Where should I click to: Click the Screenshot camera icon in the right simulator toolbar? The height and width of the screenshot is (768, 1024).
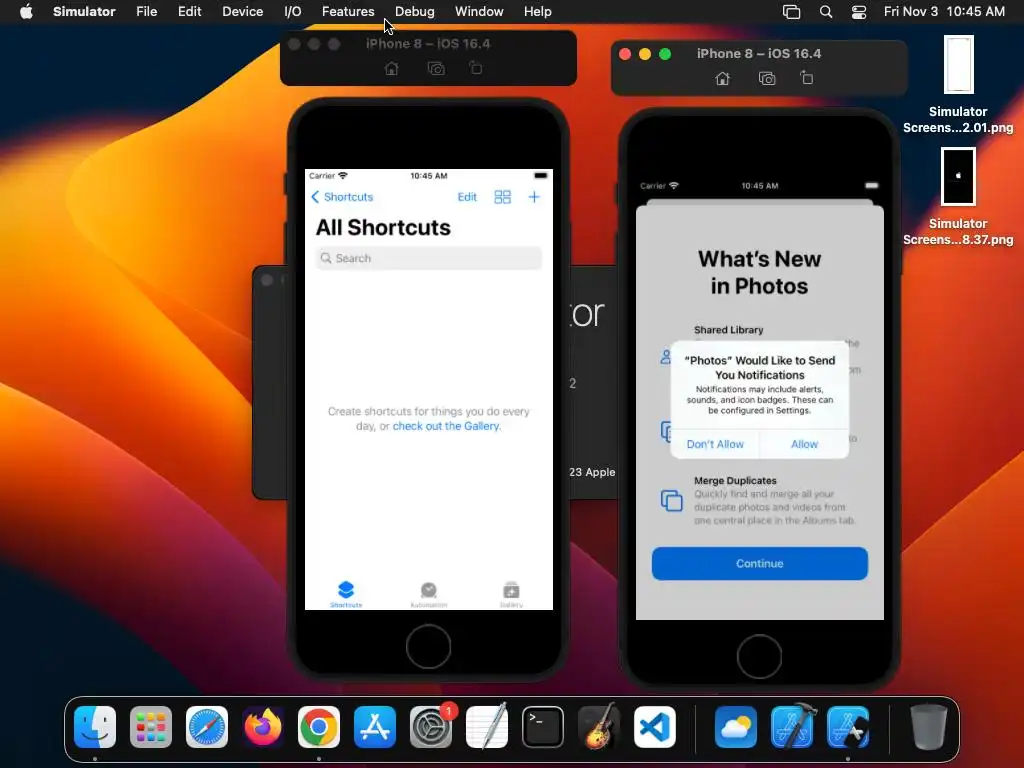[x=767, y=78]
